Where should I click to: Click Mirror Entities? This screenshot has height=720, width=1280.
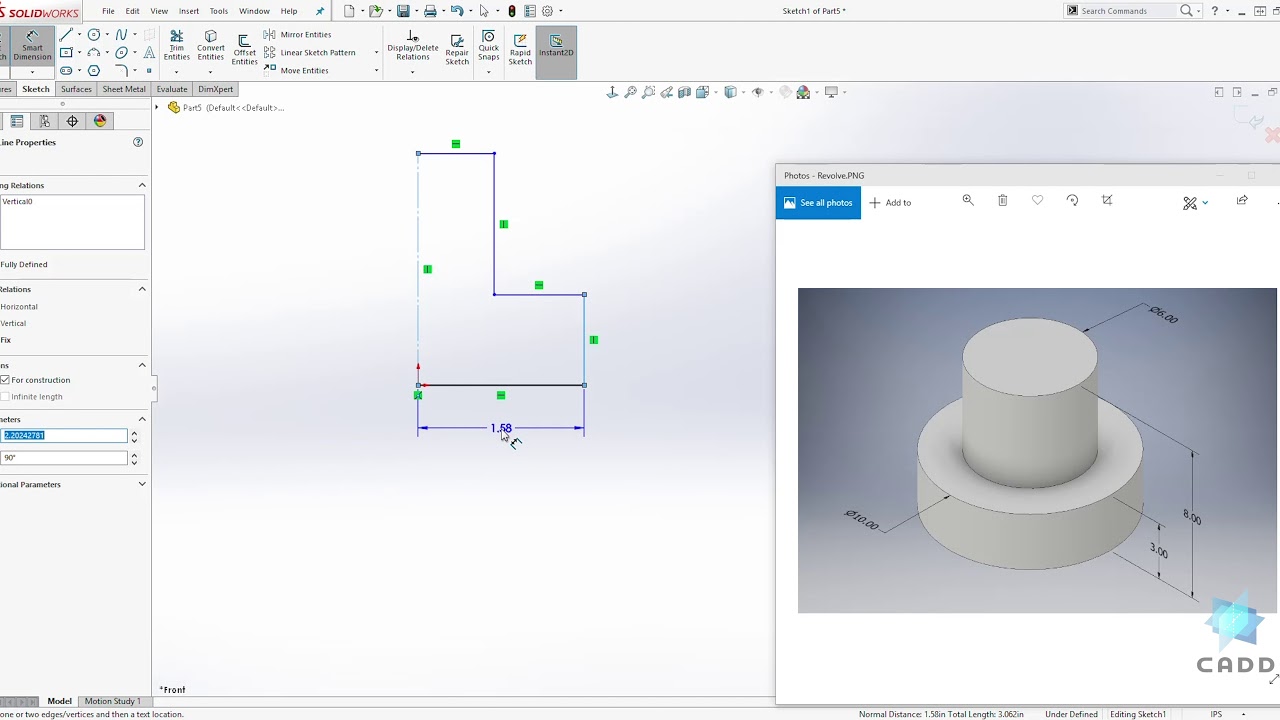click(x=298, y=35)
